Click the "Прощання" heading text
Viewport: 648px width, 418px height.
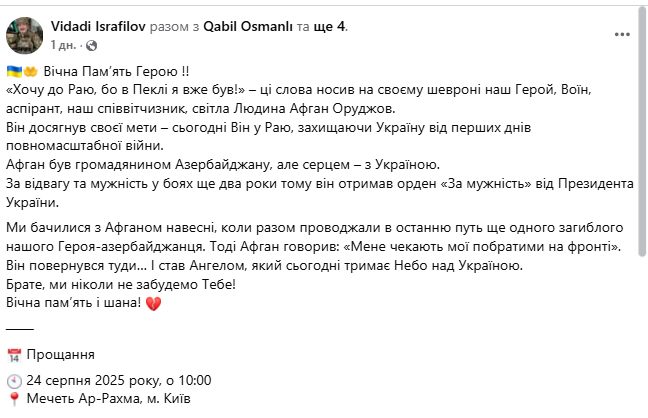(61, 354)
